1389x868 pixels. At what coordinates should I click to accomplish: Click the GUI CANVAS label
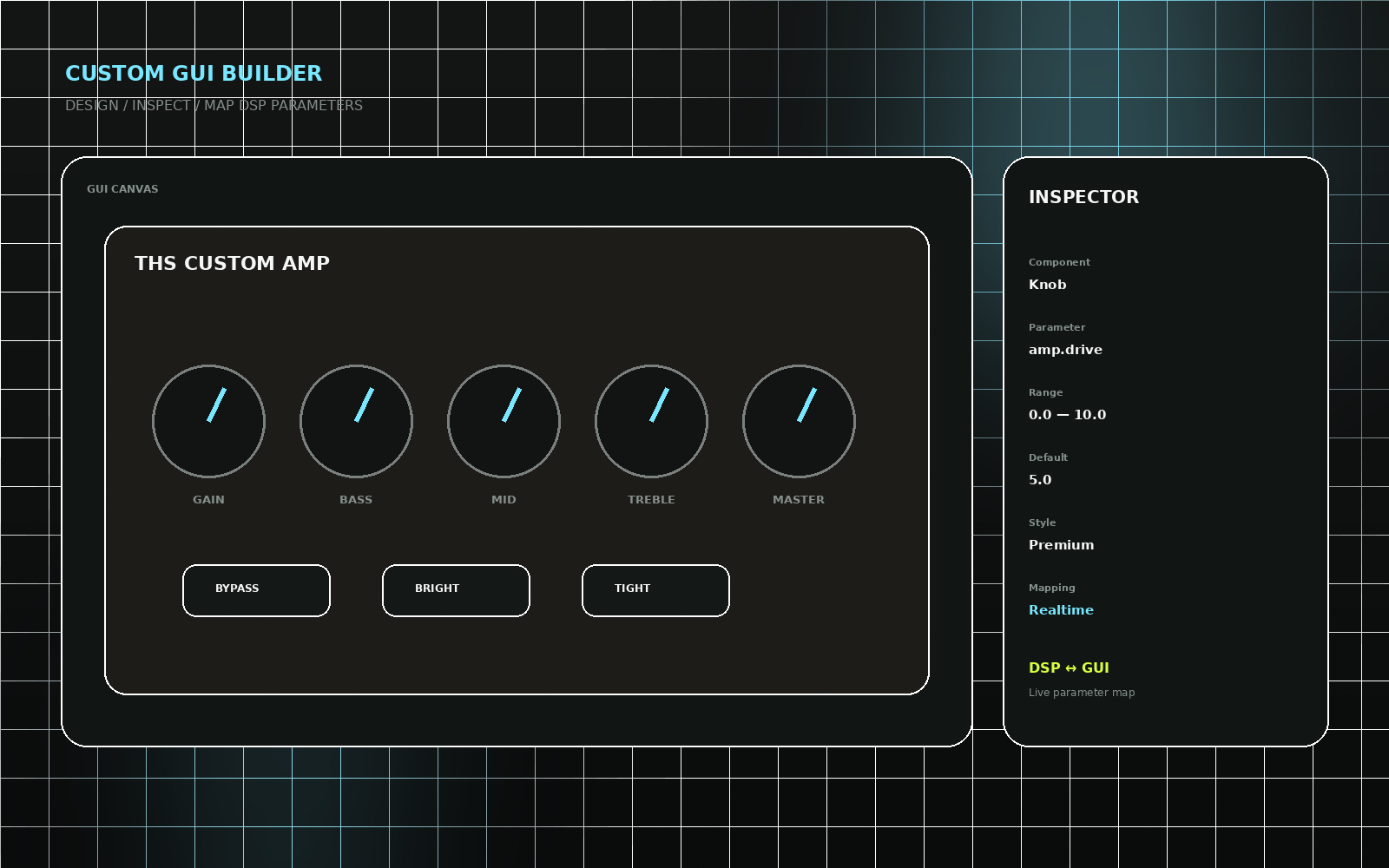[x=122, y=189]
